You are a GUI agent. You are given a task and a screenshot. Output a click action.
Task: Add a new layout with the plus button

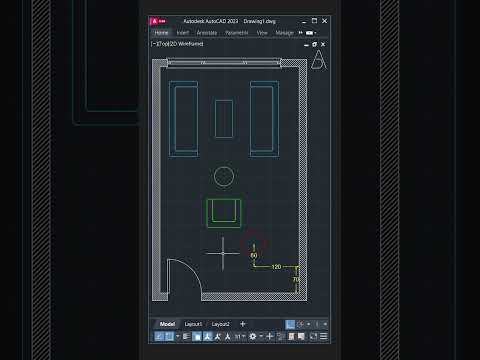[243, 324]
